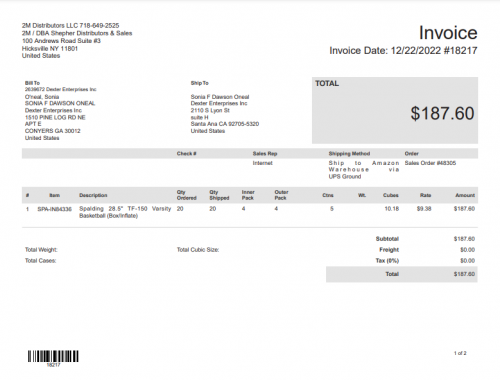Click Spalding 28.5" TF-150 Varsity Basketball description
This screenshot has width=500, height=380.
[125, 212]
